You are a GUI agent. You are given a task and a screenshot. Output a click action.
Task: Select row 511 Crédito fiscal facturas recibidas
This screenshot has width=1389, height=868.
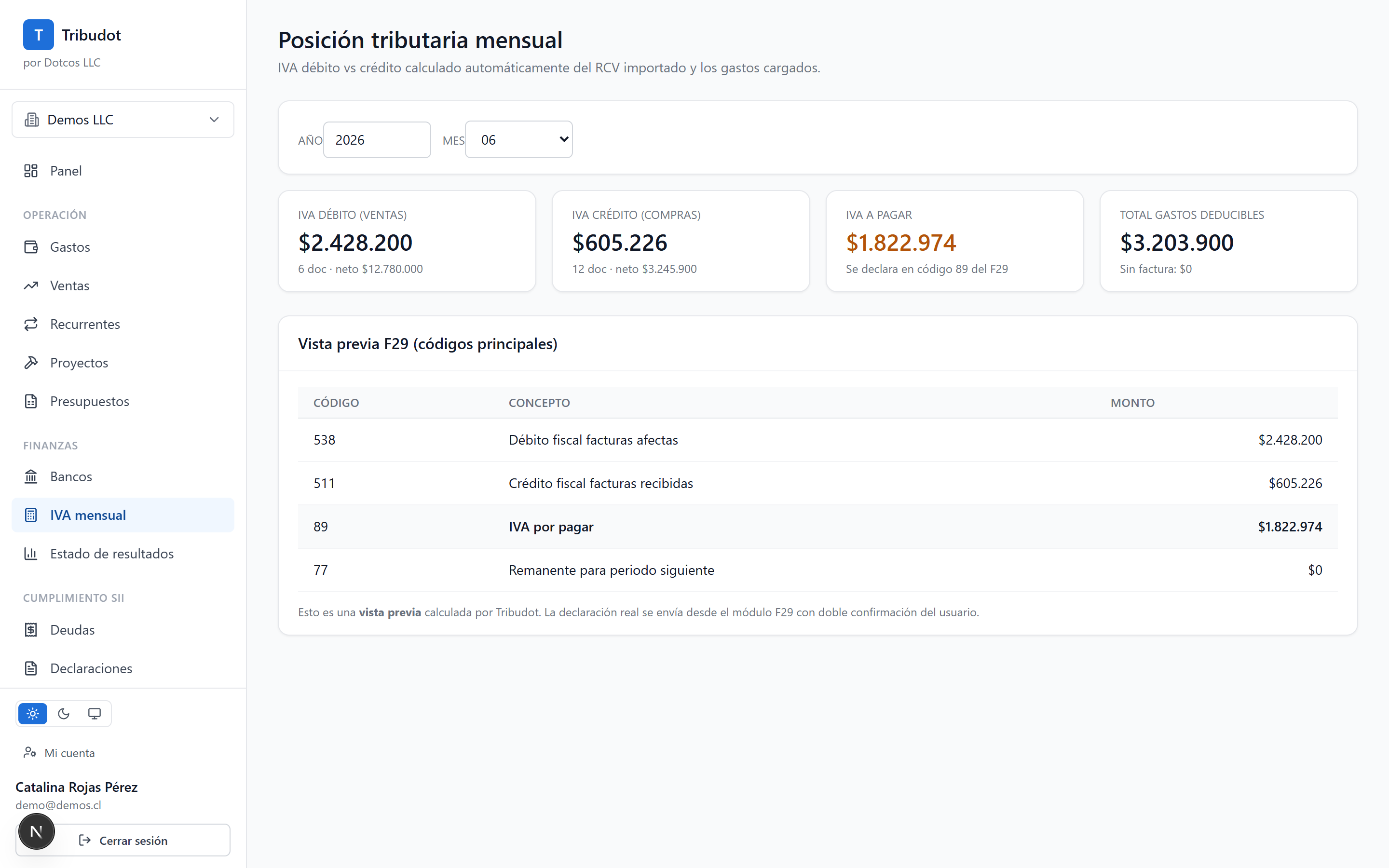click(817, 483)
